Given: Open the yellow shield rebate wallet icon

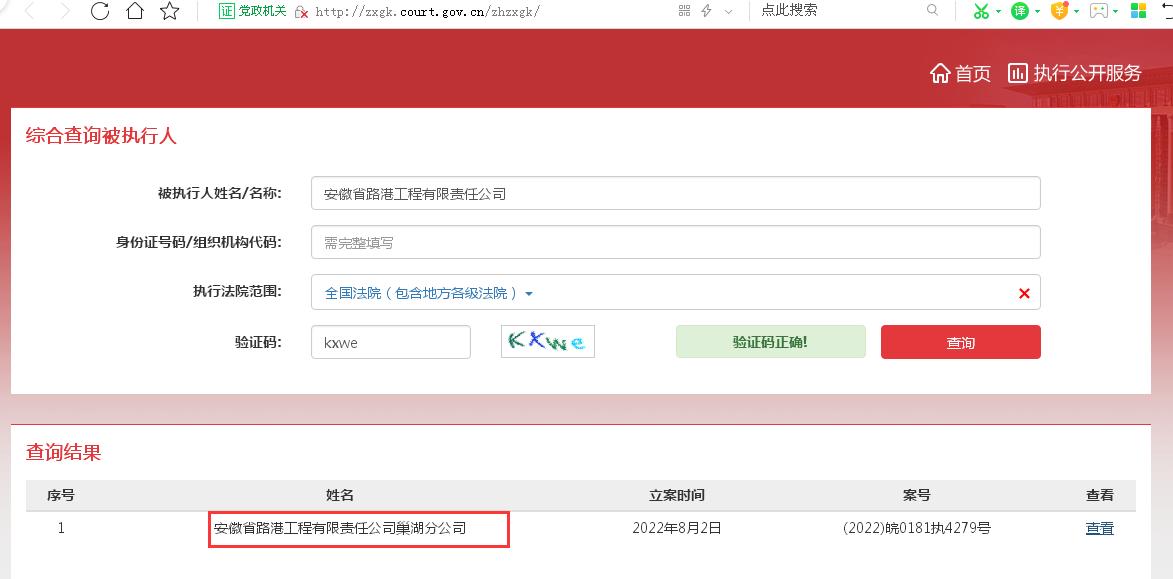Looking at the screenshot, I should coord(1060,10).
